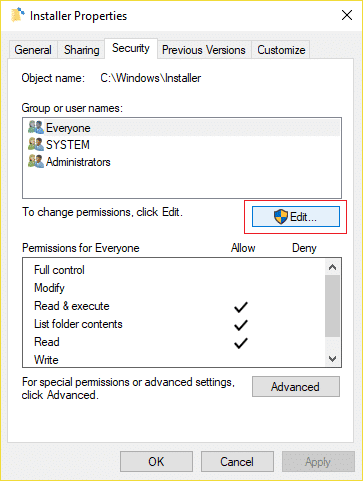Open Advanced permission settings
The width and height of the screenshot is (363, 481).
click(296, 387)
